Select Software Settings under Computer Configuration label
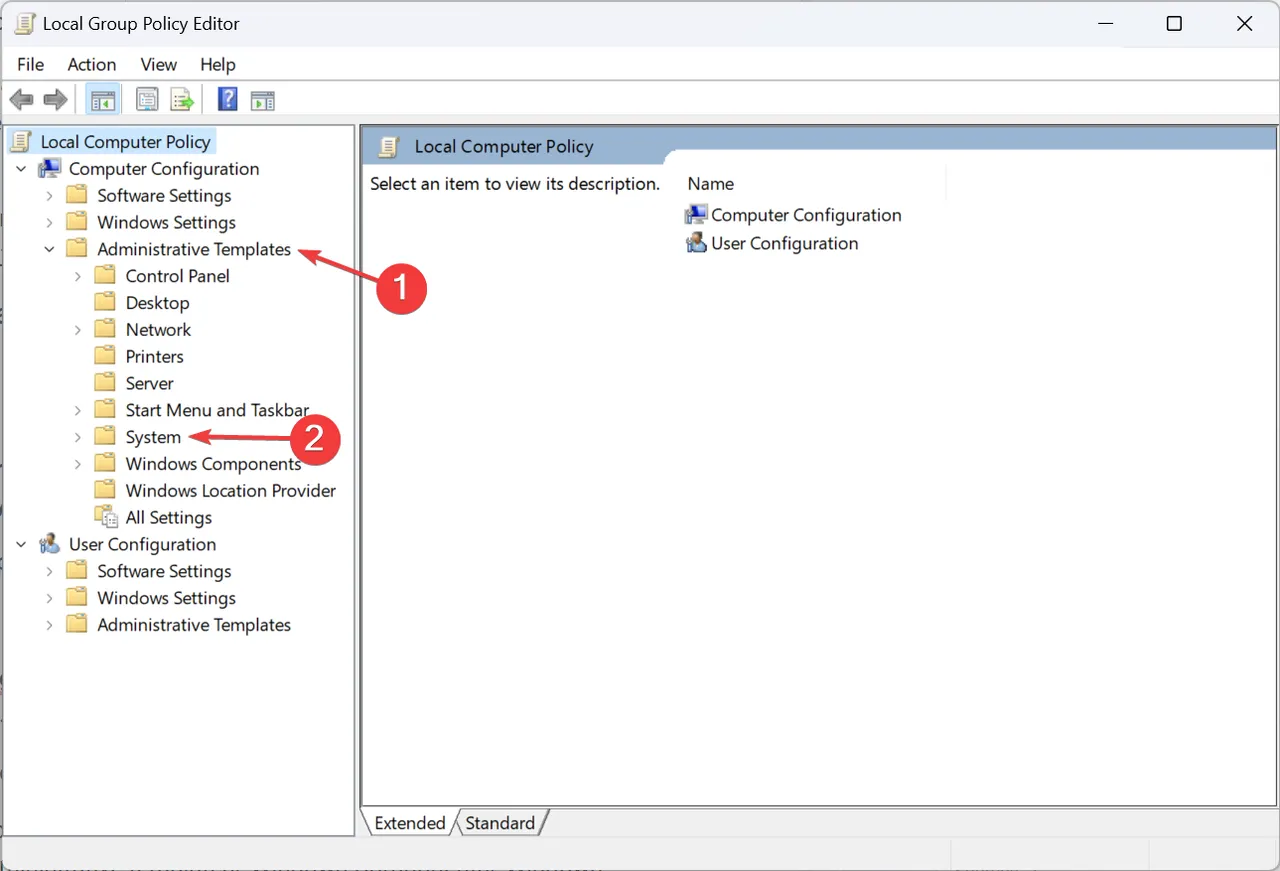 tap(164, 196)
